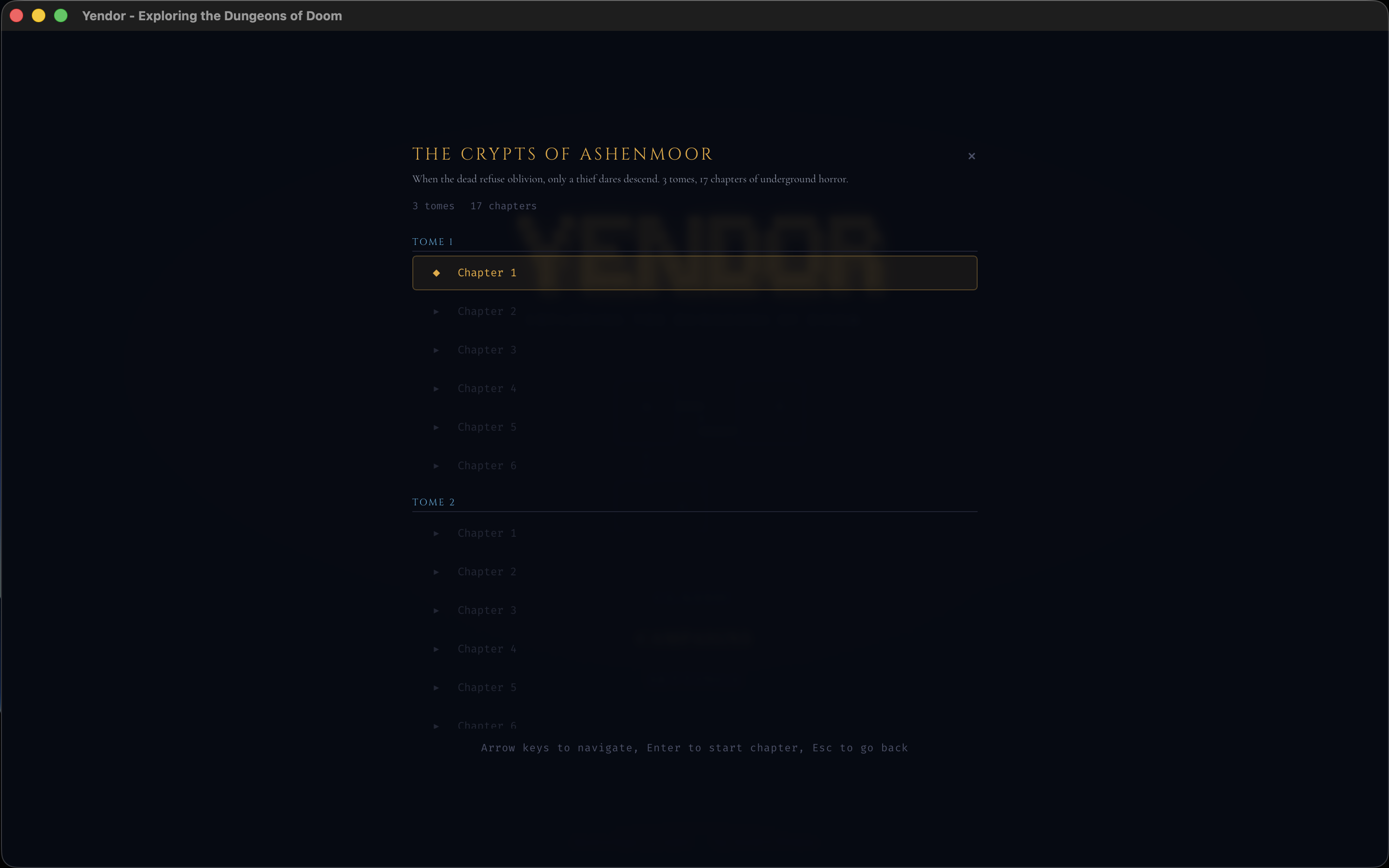Screen dimensions: 1389x868
Task: Close the Crypts of Ashenmoor dialog
Action: [971, 156]
